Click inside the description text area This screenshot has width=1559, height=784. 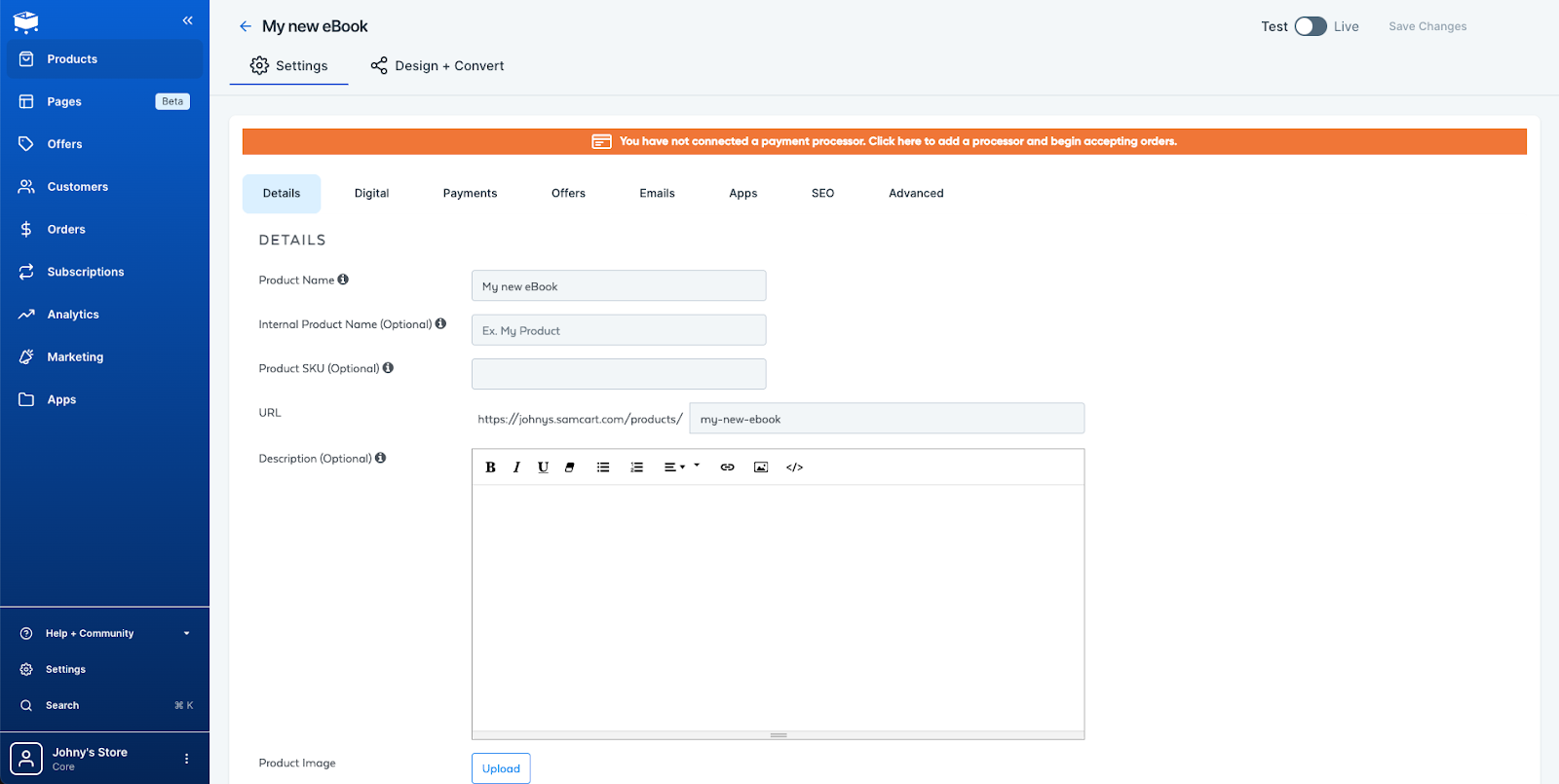pyautogui.click(x=778, y=607)
